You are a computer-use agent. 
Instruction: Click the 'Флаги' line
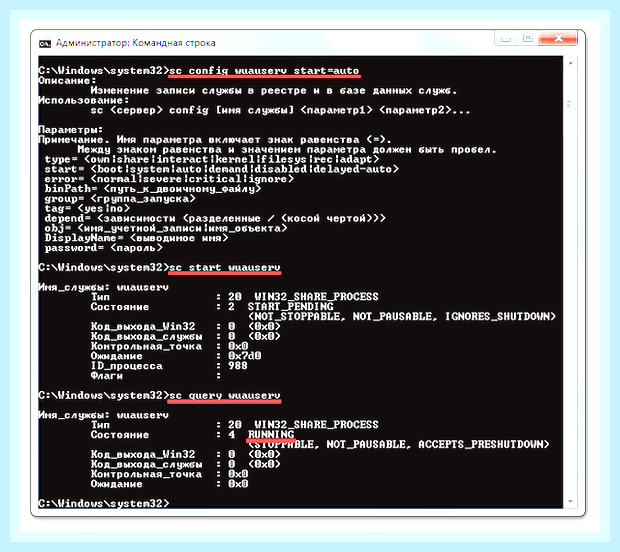[x=156, y=376]
